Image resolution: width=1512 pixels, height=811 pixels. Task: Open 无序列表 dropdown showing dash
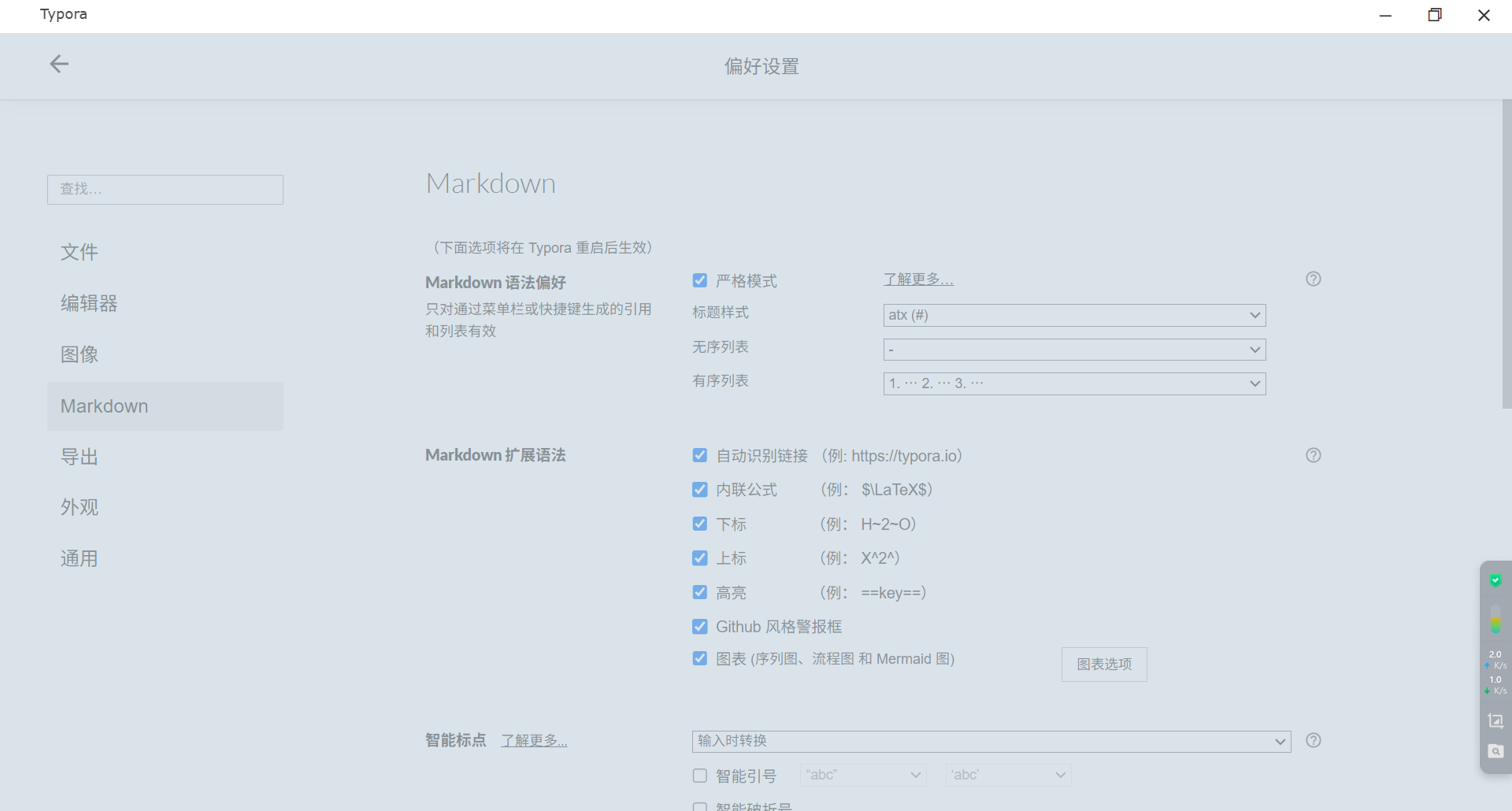pyautogui.click(x=1074, y=350)
